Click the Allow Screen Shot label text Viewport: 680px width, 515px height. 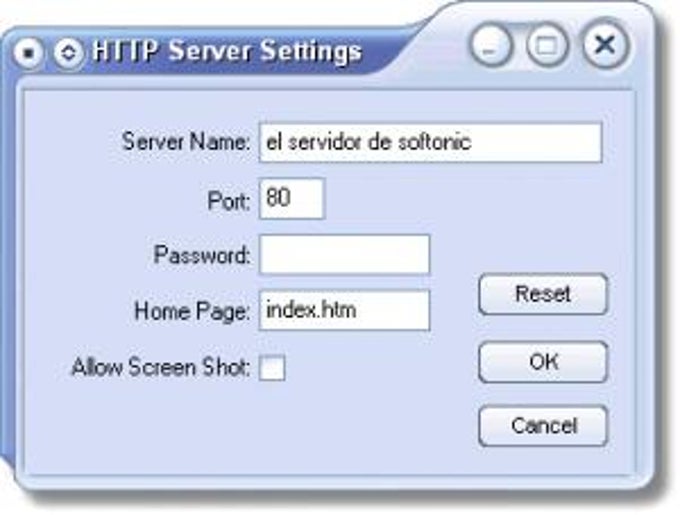click(161, 367)
